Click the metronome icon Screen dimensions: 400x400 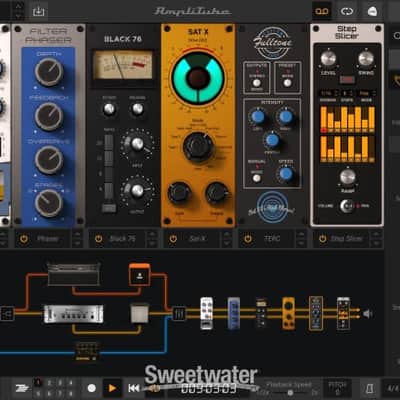pyautogui.click(x=369, y=388)
